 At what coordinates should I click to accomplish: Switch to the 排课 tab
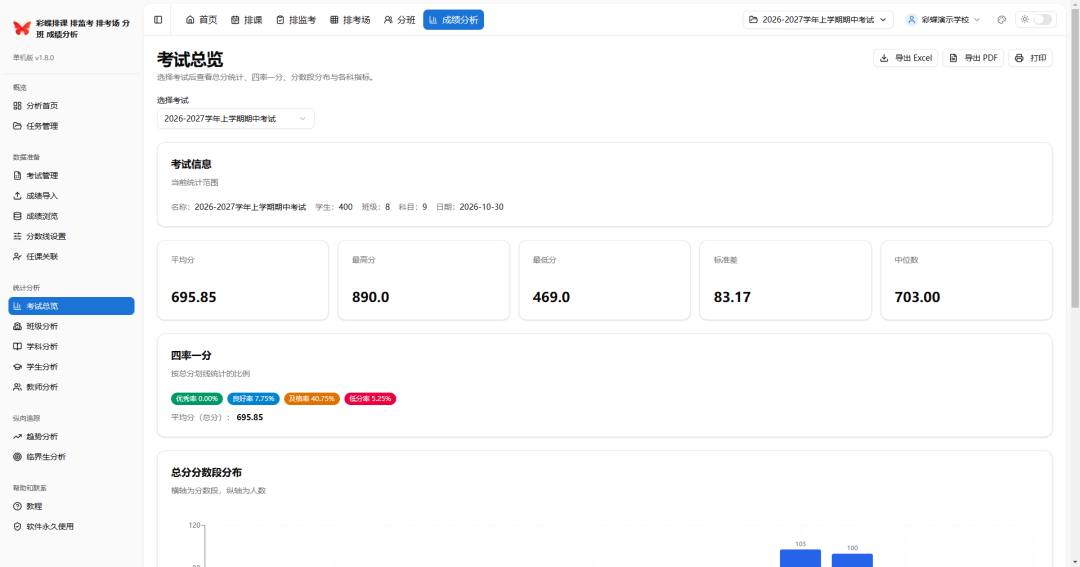tap(247, 20)
